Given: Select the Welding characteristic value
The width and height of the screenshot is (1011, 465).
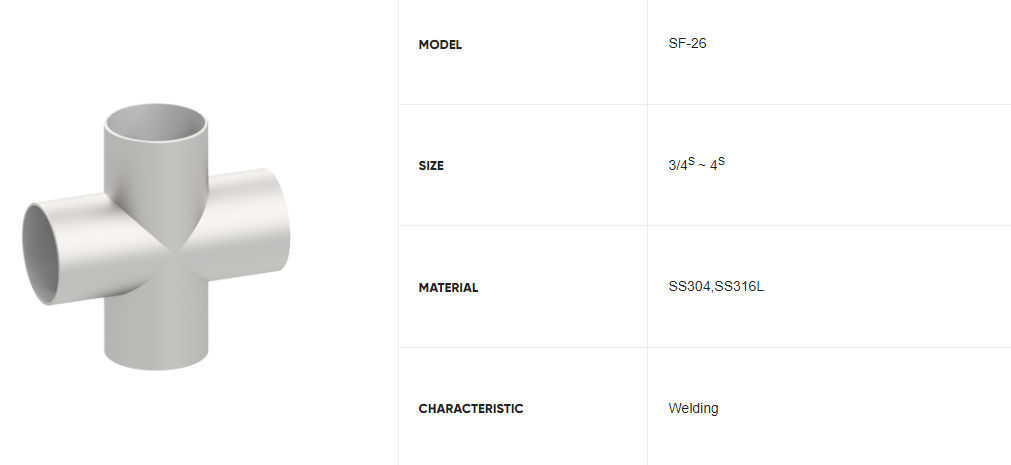Looking at the screenshot, I should coord(693,408).
